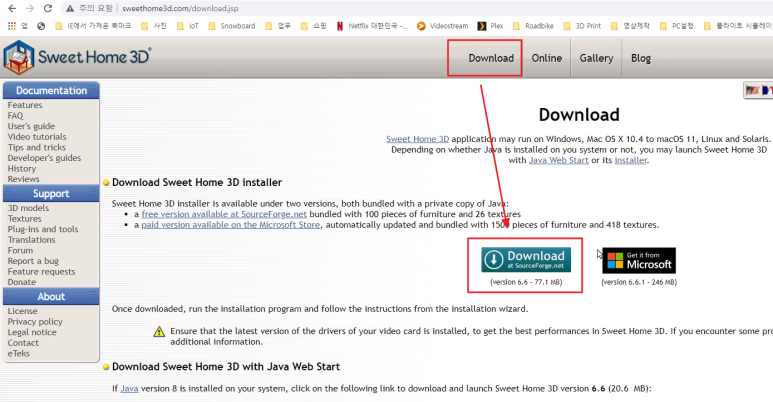Follow the Java link in Web Start section
Image resolution: width=773 pixels, height=402 pixels.
[x=129, y=389]
